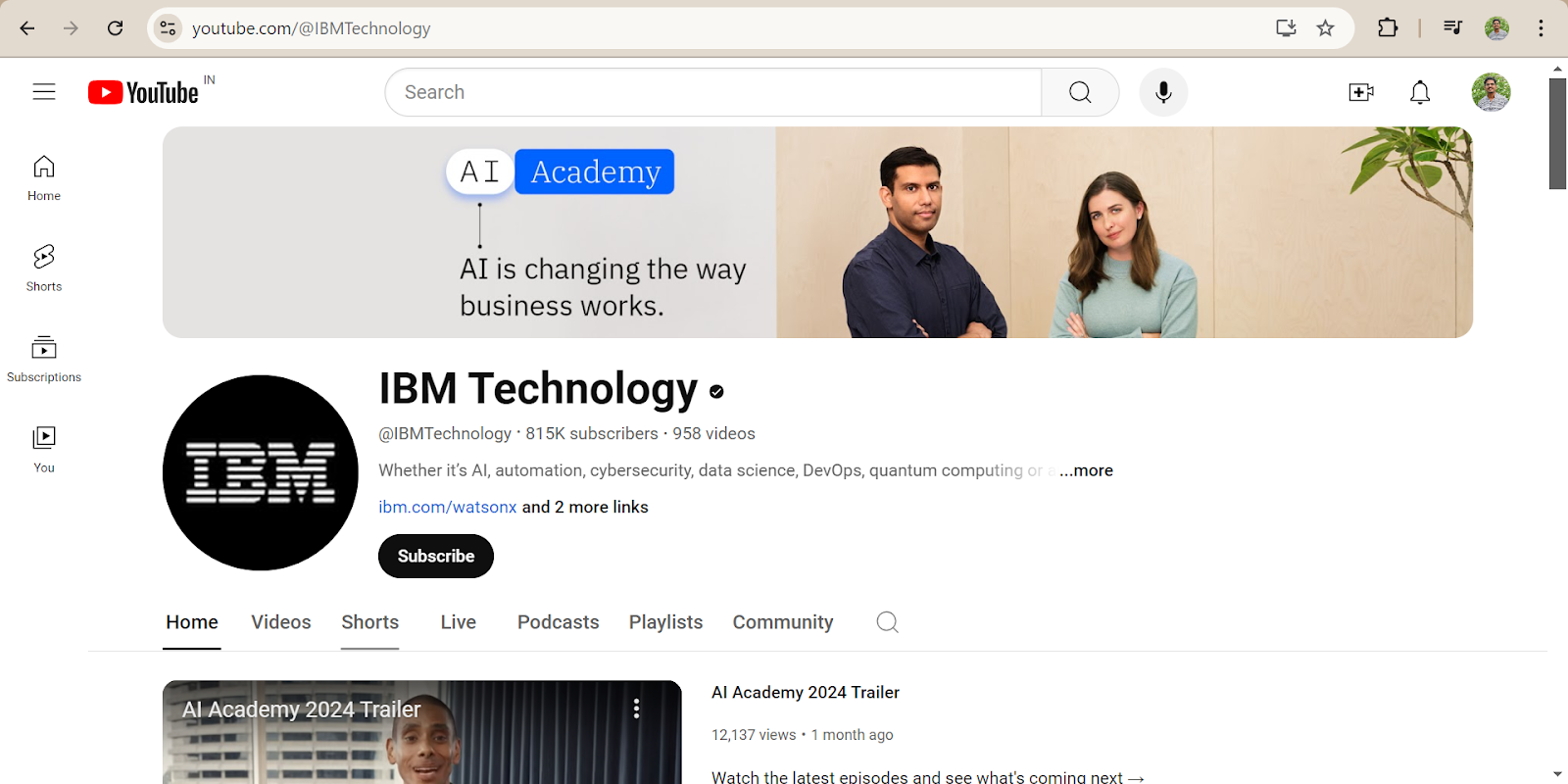Open the ibm.com/watsonx link
Viewport: 1568px width, 784px height.
[x=448, y=507]
